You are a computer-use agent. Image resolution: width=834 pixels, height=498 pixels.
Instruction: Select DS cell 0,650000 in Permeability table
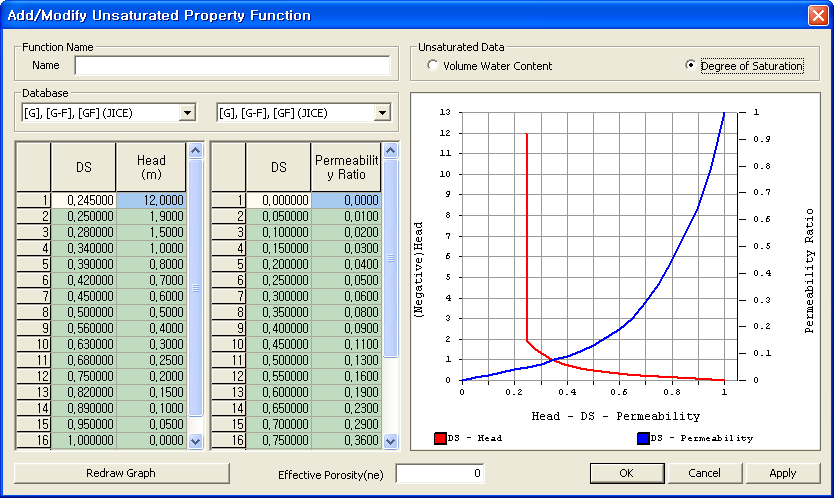tap(279, 408)
